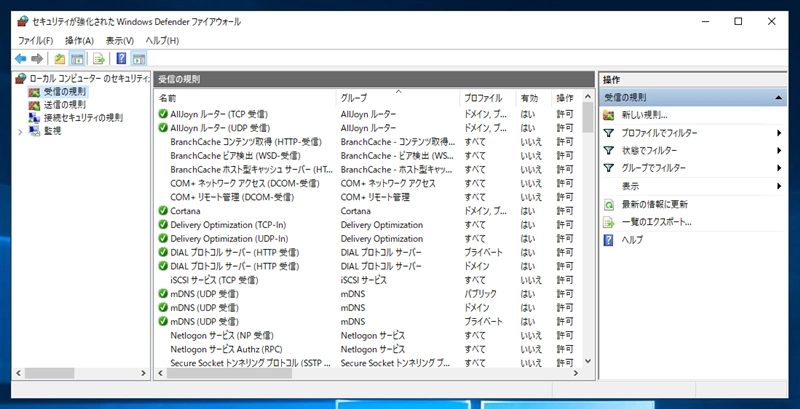The image size is (800, 409).
Task: Sort by the 操作 column header
Action: pos(565,98)
